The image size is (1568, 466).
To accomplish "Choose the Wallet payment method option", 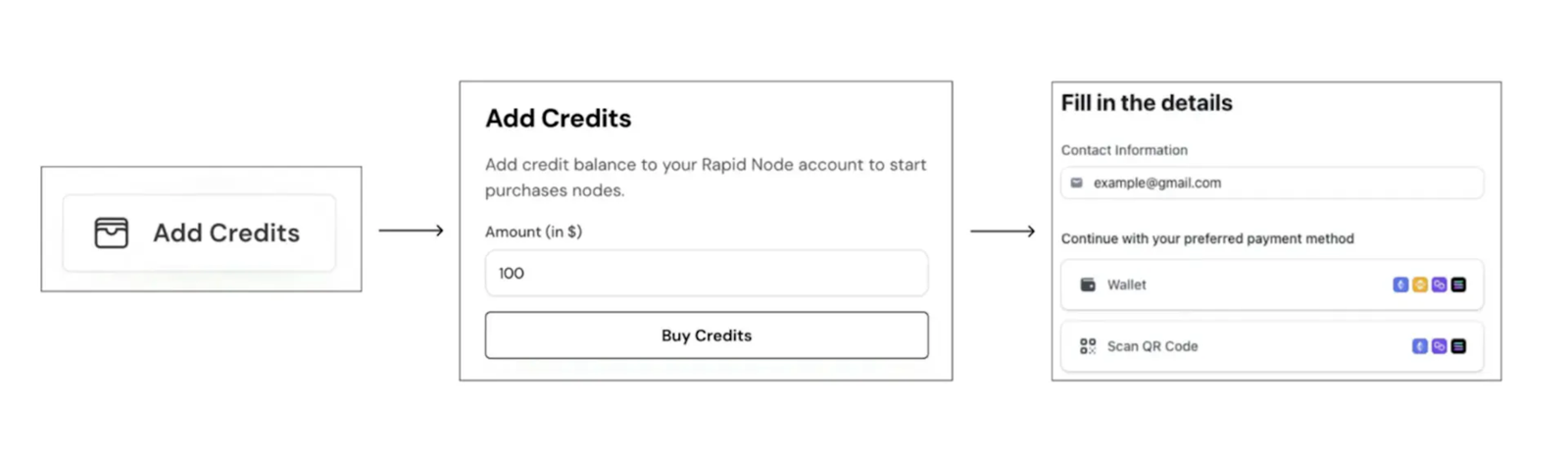I will pos(1272,285).
